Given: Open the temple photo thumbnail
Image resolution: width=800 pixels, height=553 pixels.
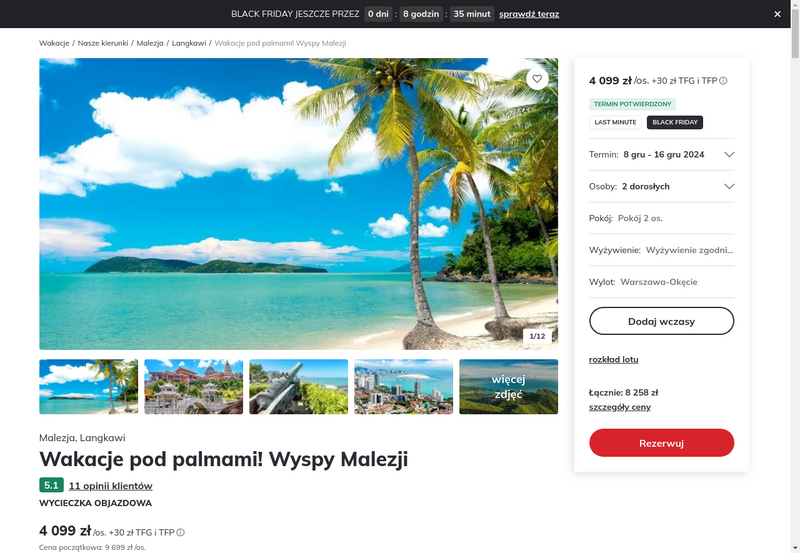Looking at the screenshot, I should 193,387.
